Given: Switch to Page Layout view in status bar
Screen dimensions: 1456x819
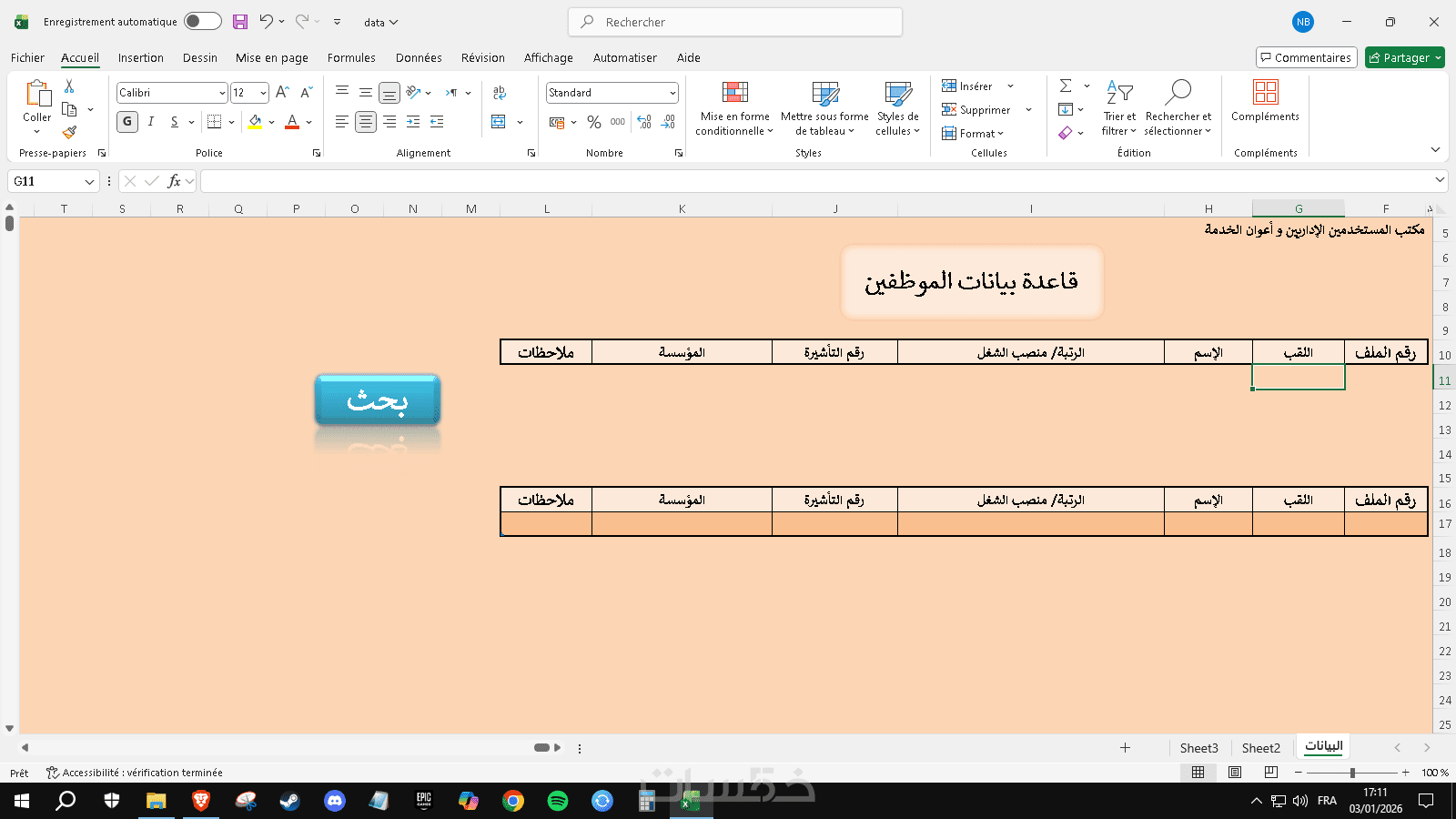Looking at the screenshot, I should [x=1235, y=773].
